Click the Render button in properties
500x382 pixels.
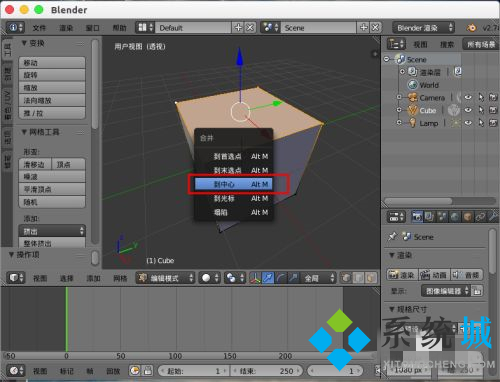[402, 275]
